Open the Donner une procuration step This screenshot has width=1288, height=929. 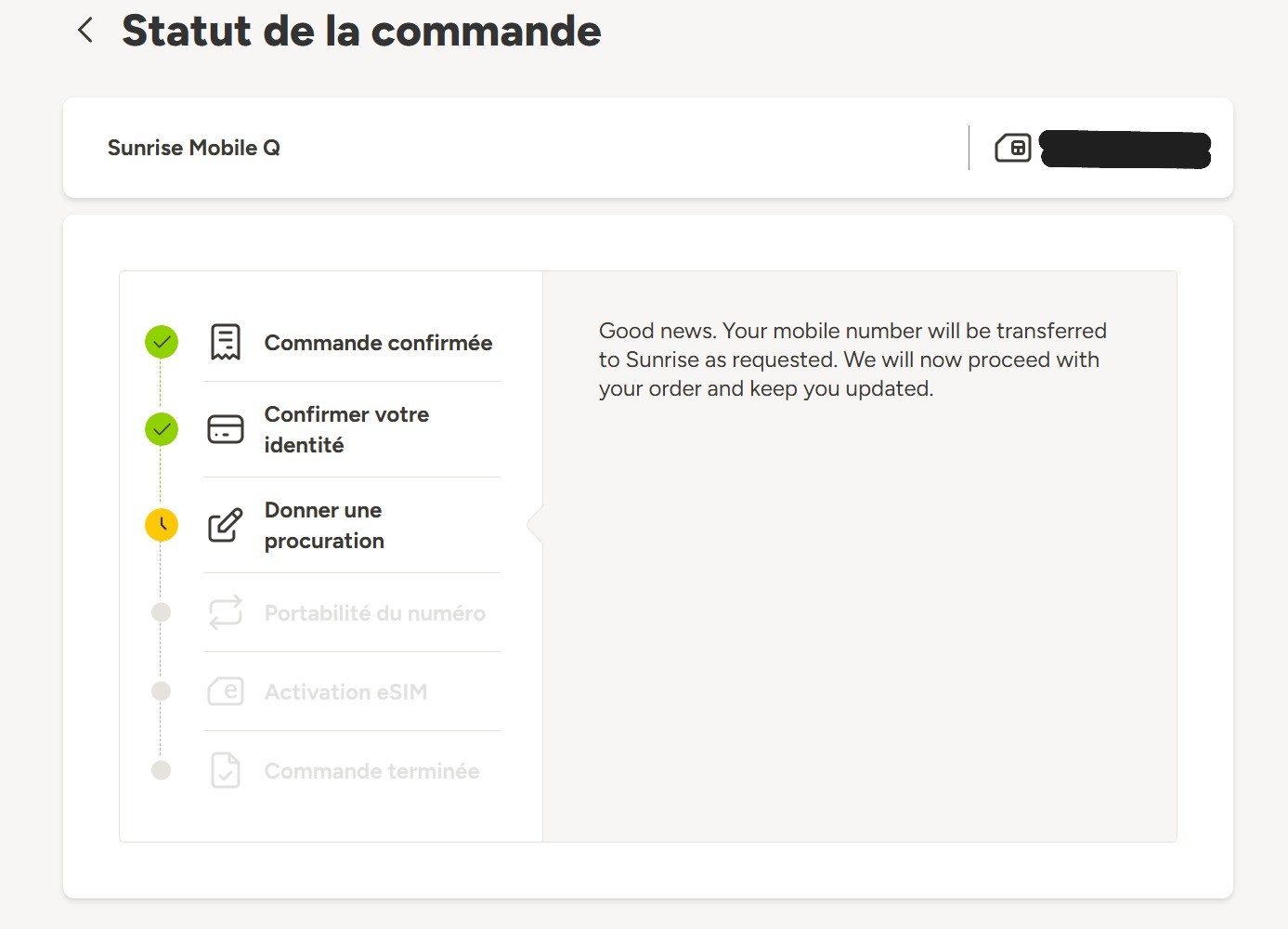pos(324,525)
